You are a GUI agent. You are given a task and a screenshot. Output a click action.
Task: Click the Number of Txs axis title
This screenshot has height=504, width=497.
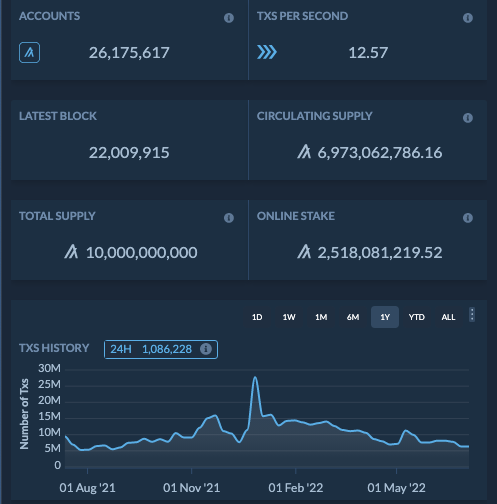(24, 414)
